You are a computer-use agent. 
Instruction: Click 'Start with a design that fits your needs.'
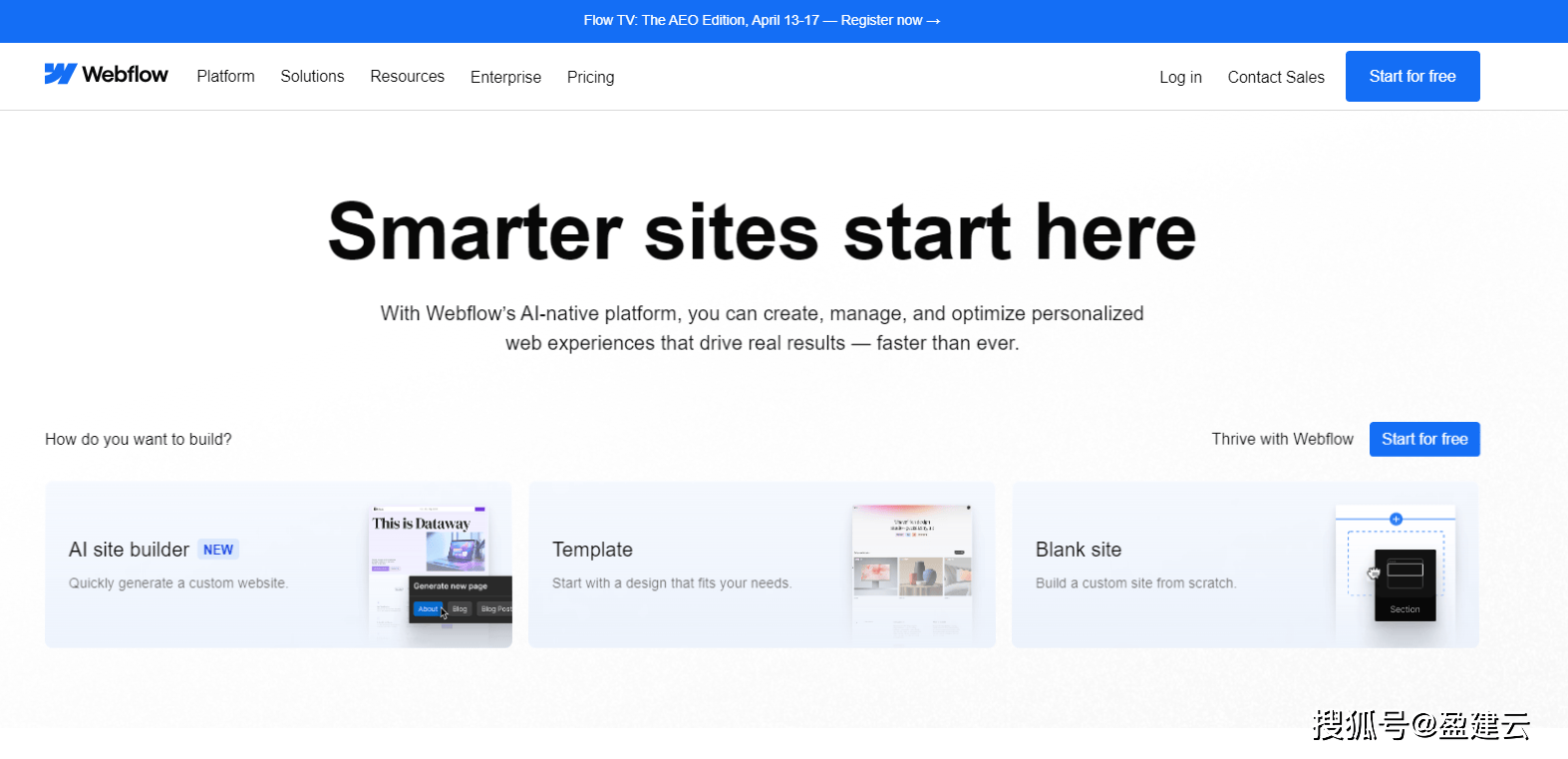[672, 583]
